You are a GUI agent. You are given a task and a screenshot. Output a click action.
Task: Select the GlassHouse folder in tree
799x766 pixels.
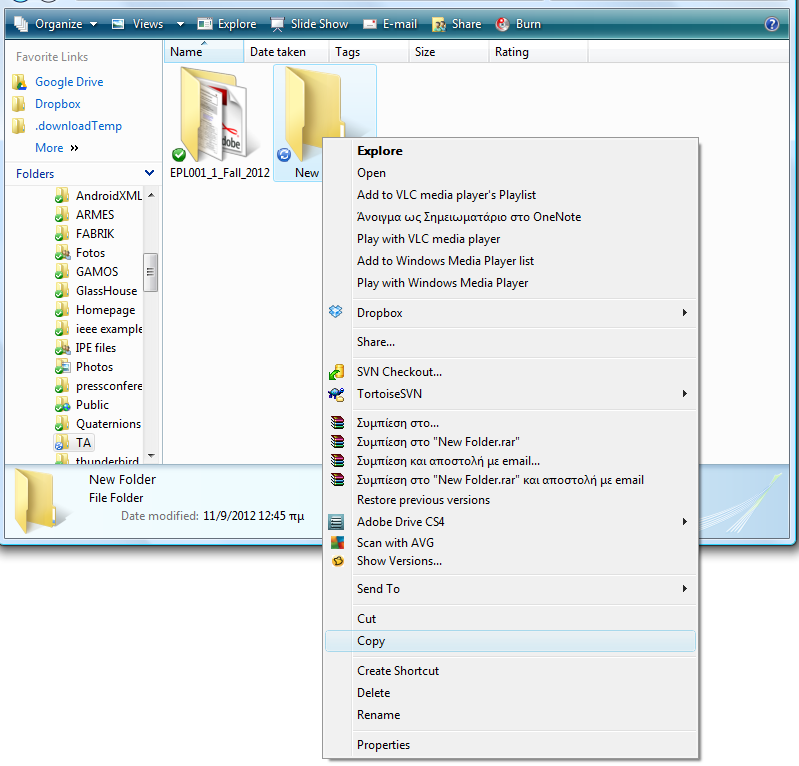[x=106, y=291]
